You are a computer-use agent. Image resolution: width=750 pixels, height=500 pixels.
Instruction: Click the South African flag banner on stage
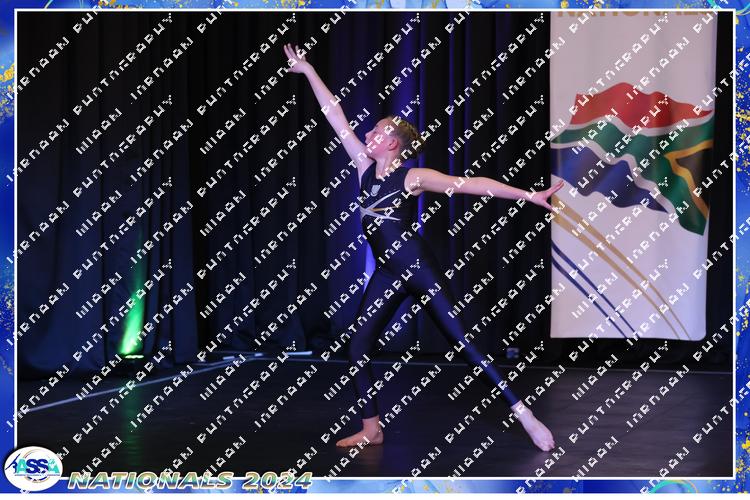tap(633, 176)
